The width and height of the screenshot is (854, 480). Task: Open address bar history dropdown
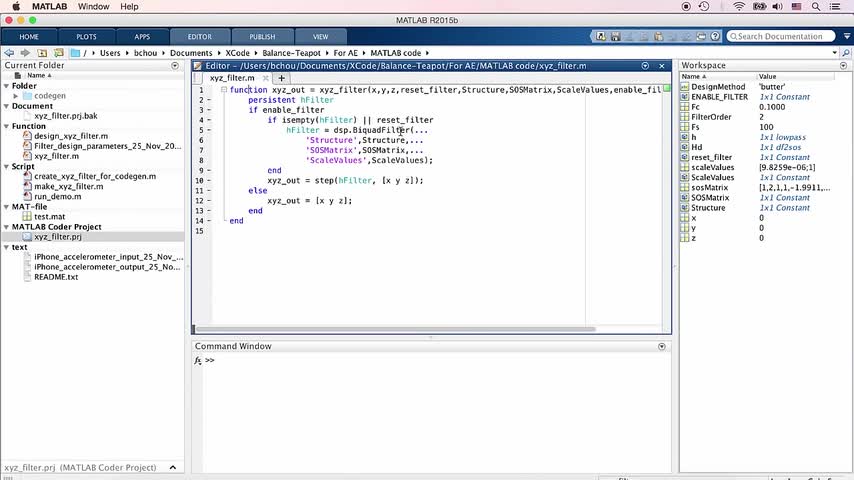[x=835, y=53]
